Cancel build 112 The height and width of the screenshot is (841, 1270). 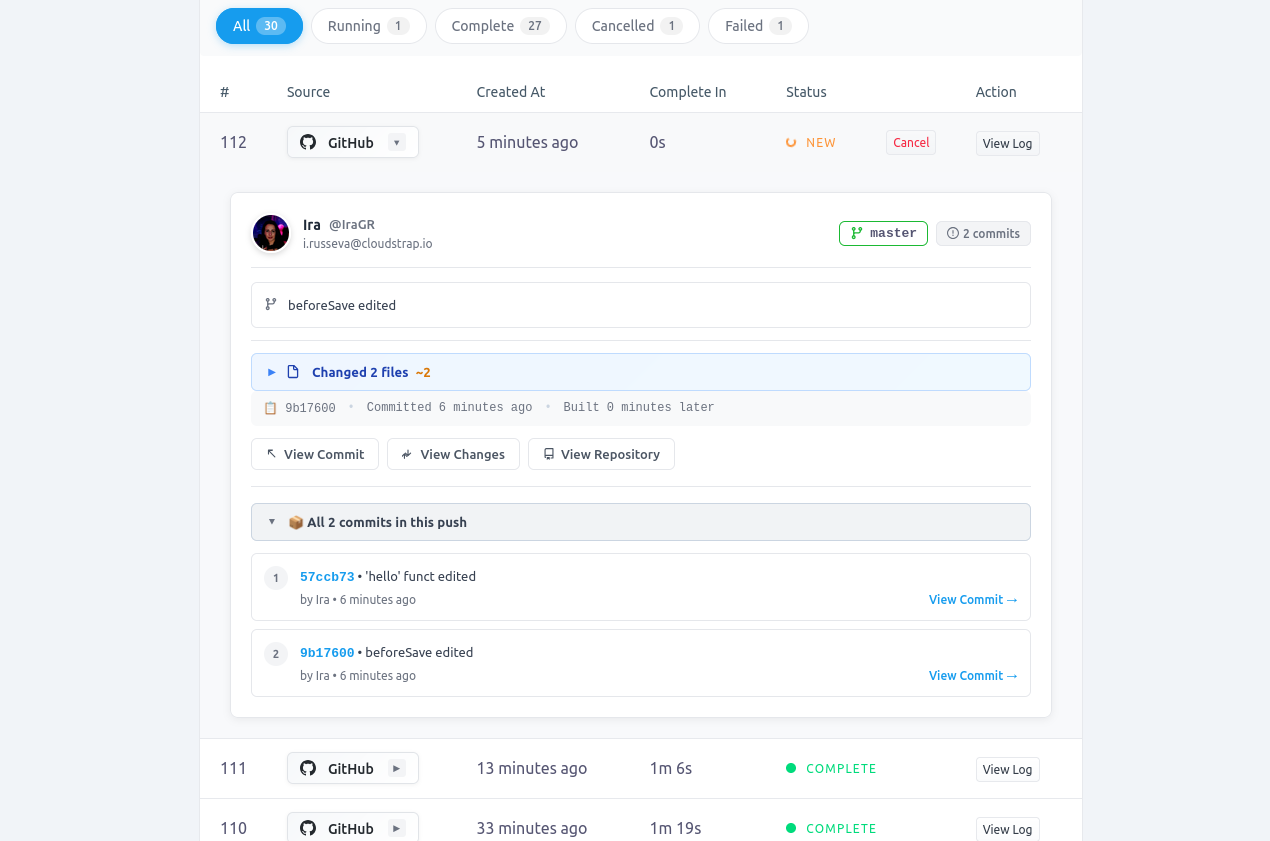(x=910, y=142)
